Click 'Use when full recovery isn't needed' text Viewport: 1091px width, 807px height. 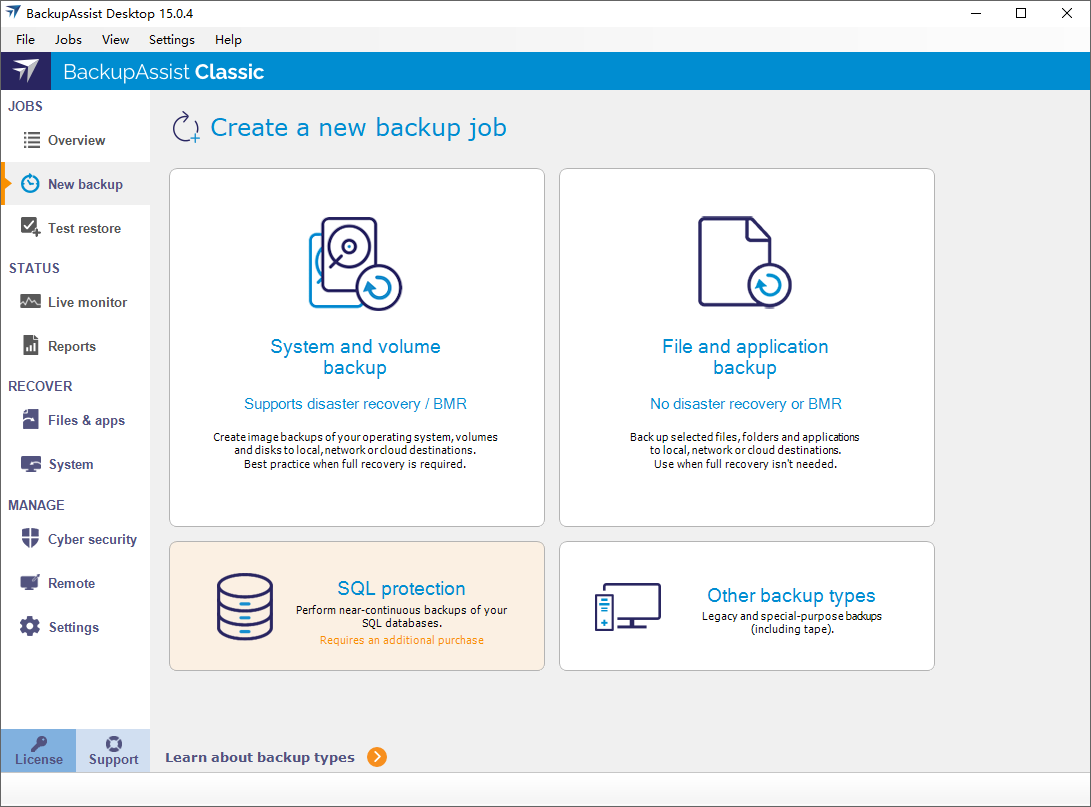[745, 464]
